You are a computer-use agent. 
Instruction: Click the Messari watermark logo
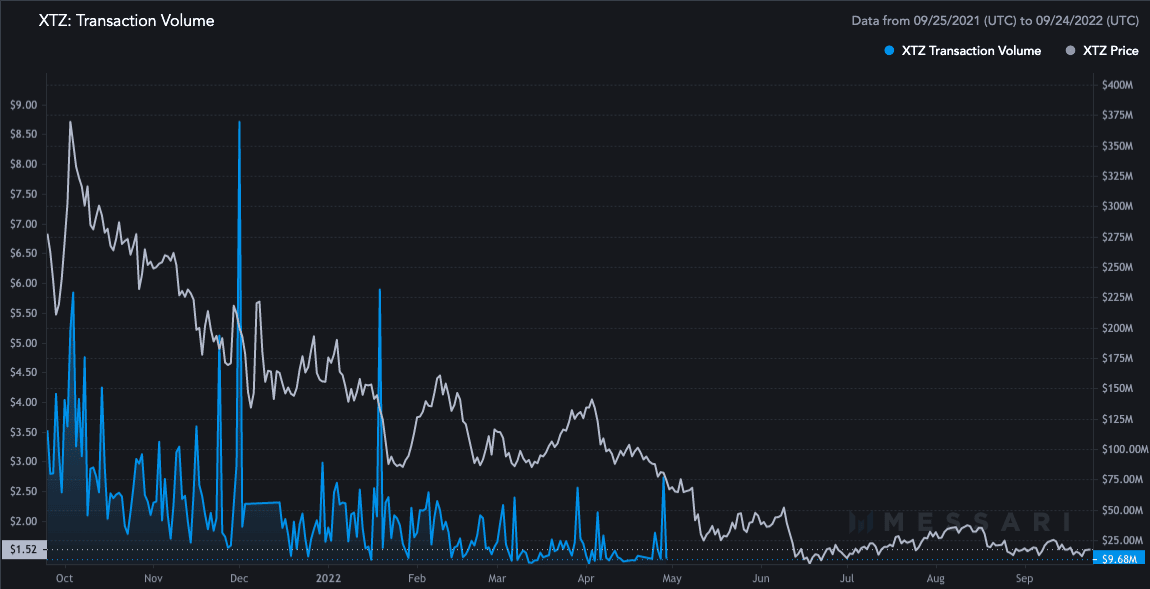958,521
